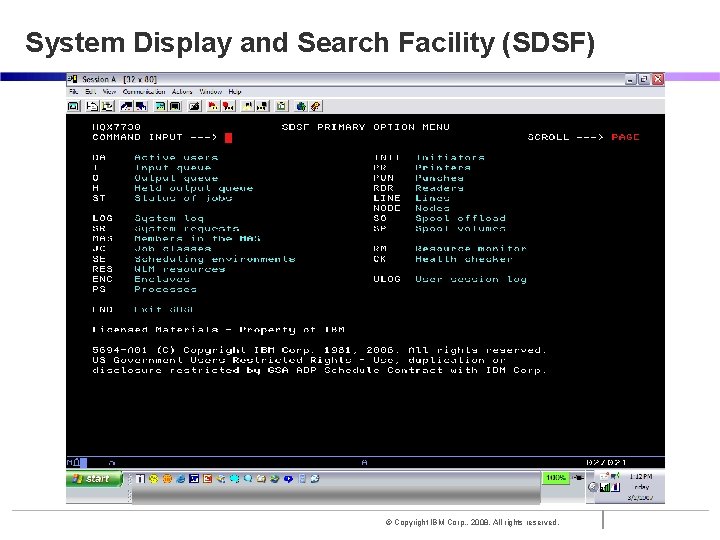
Task: Open the Help menu
Action: (235, 91)
